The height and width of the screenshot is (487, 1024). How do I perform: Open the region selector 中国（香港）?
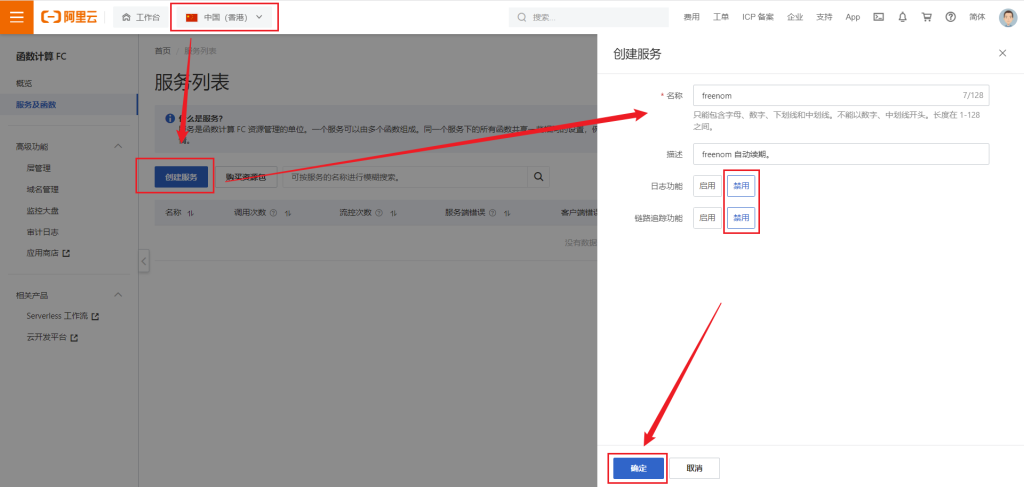(225, 17)
